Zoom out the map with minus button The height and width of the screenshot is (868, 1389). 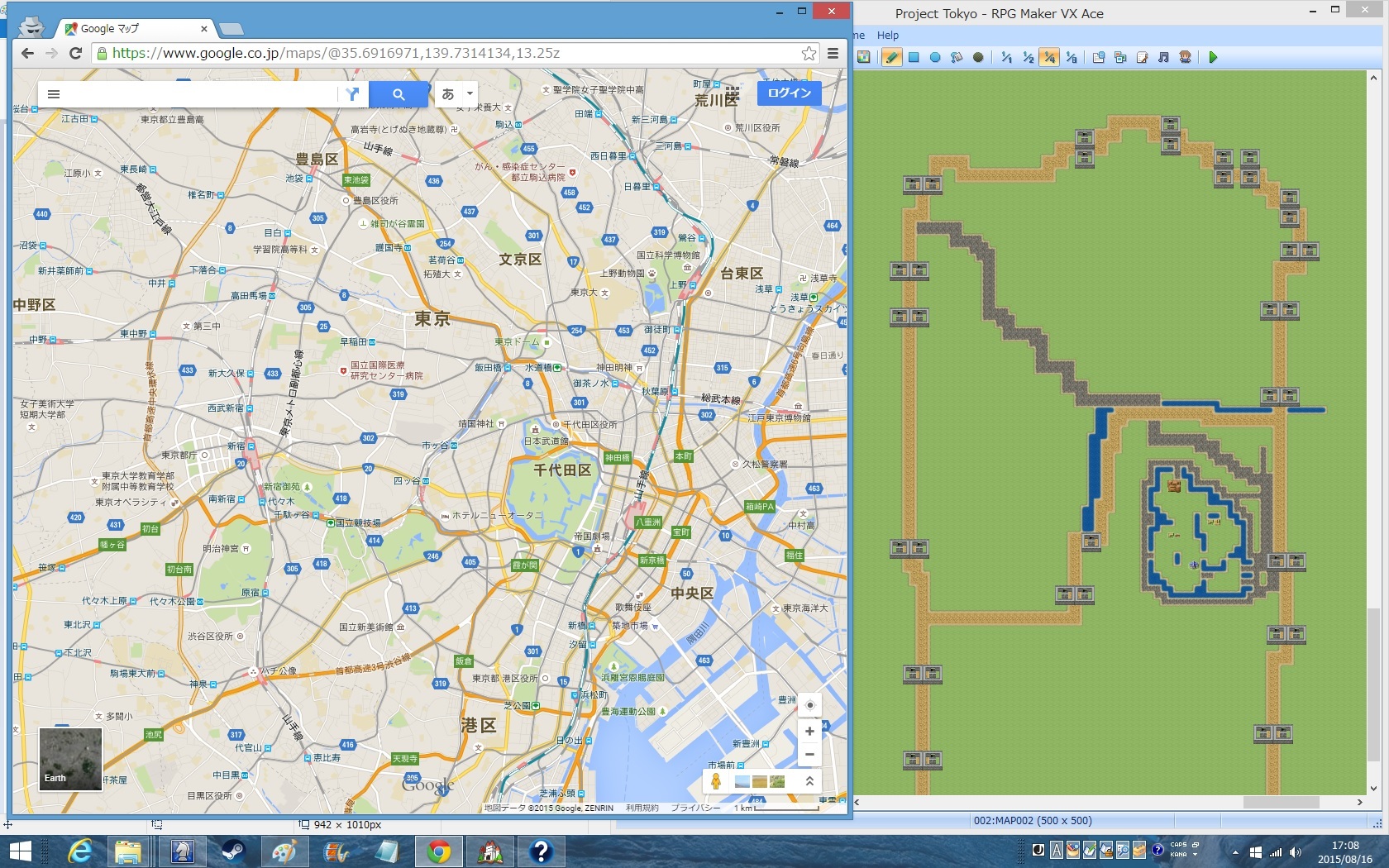[809, 754]
